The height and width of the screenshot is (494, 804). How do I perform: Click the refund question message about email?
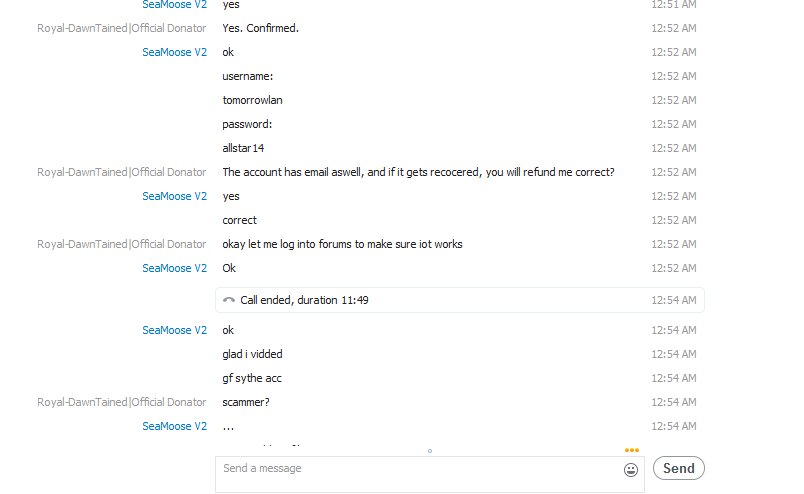(418, 172)
